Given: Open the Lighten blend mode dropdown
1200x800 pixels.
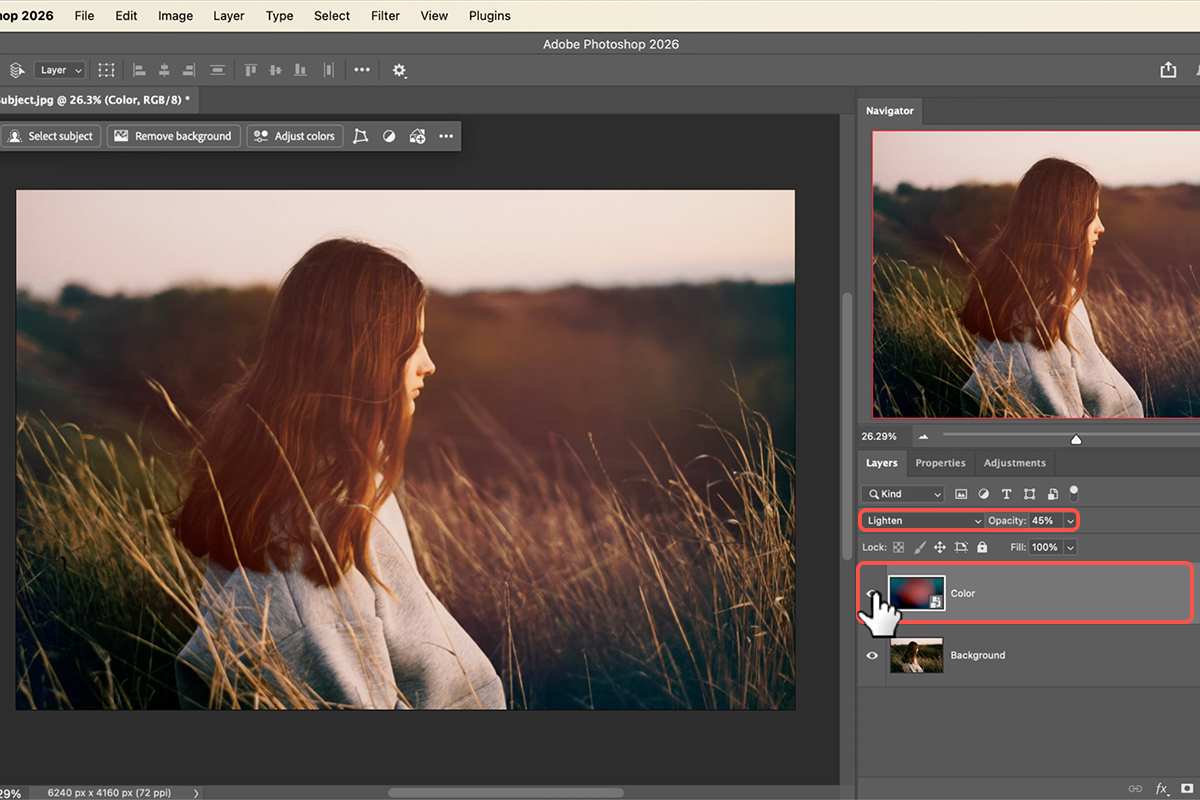Looking at the screenshot, I should (x=924, y=521).
